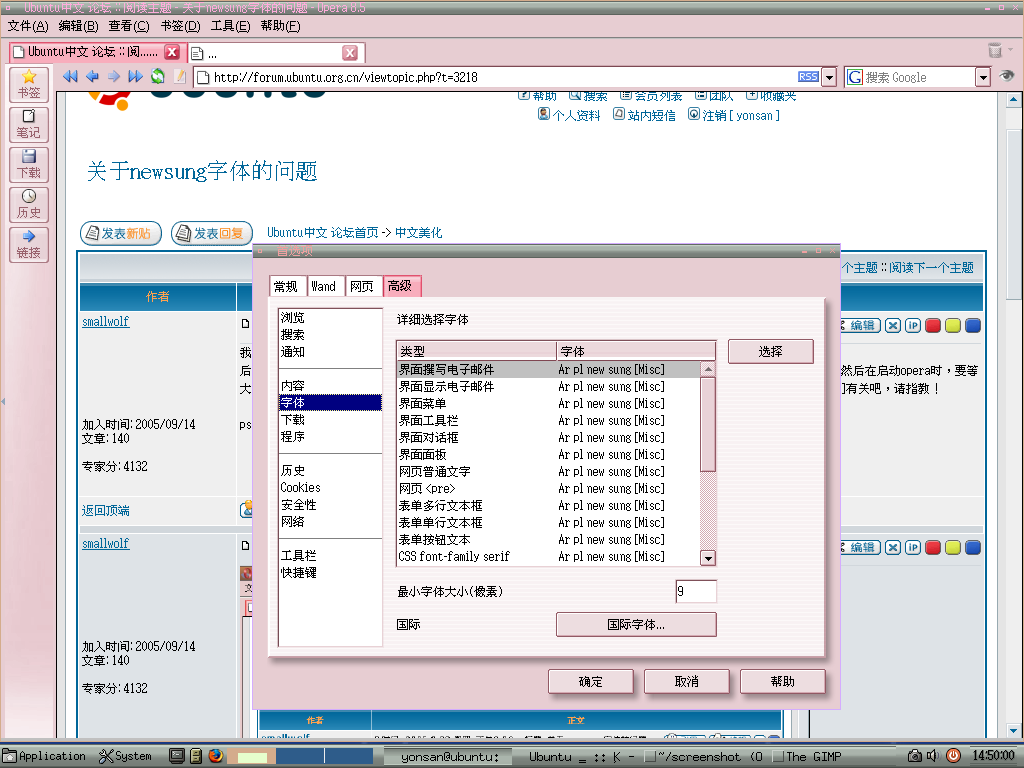The height and width of the screenshot is (768, 1024).
Task: Reload the page with the green refresh icon
Action: pyautogui.click(x=158, y=77)
